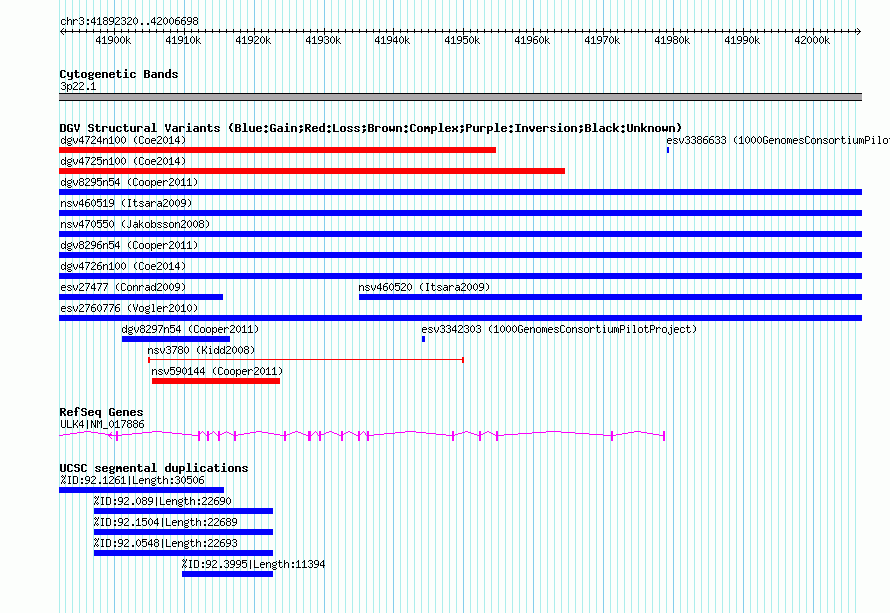Click the 41980k ruler tick label

672,40
